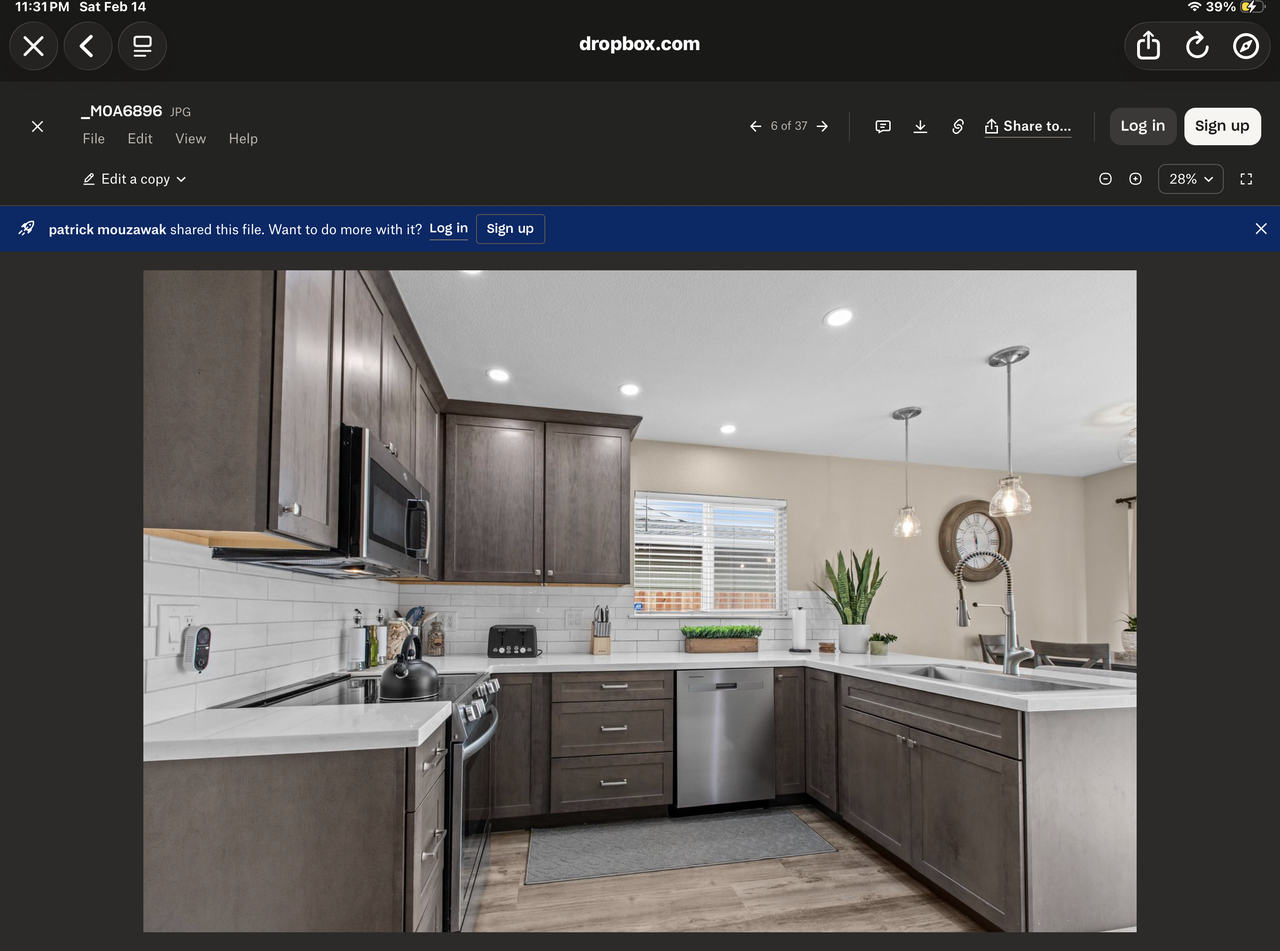Expand the 28% zoom level dropdown
The width and height of the screenshot is (1280, 951).
(1190, 179)
